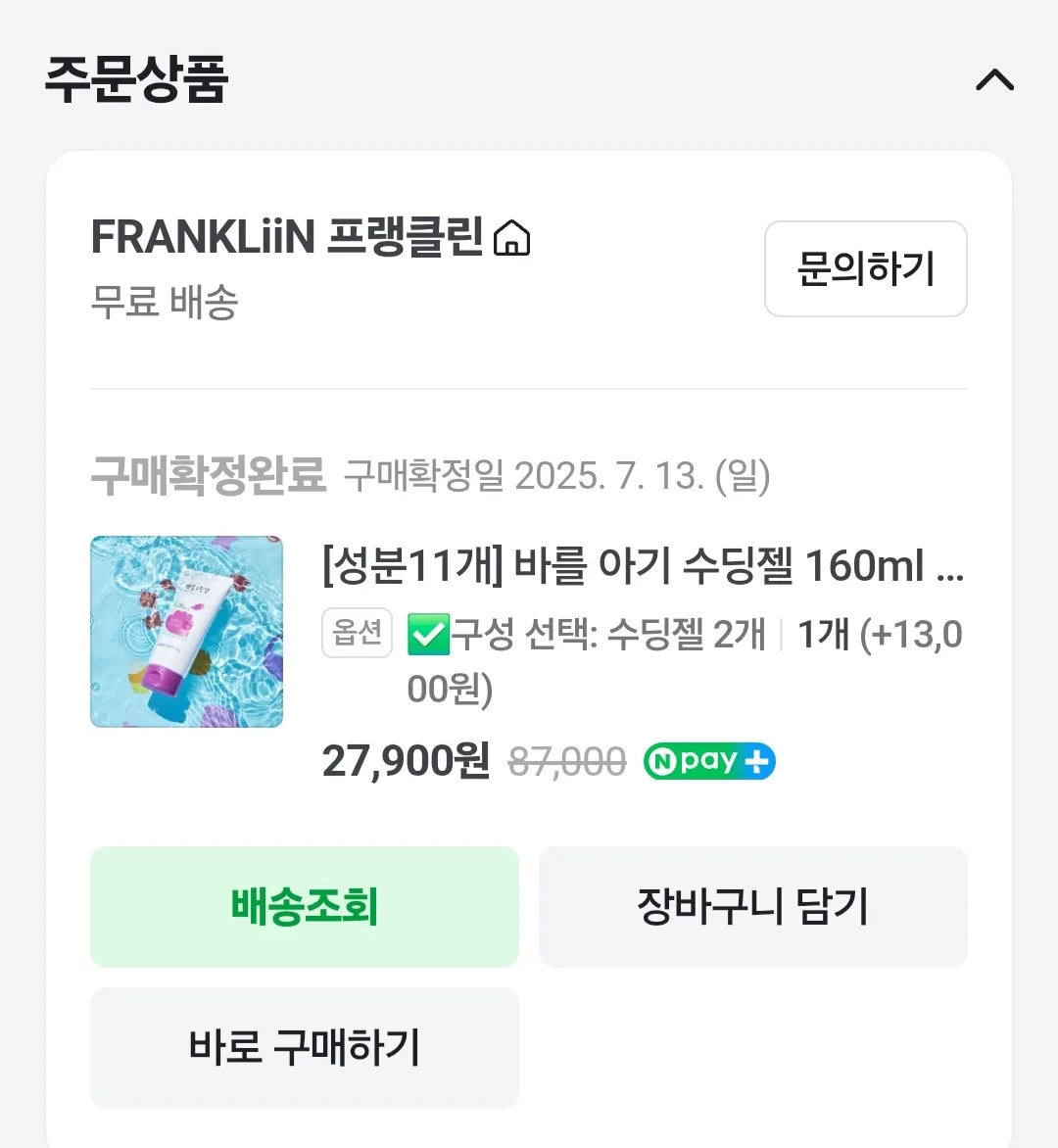Tap the Npay plus badge
This screenshot has height=1148, width=1058.
point(709,762)
